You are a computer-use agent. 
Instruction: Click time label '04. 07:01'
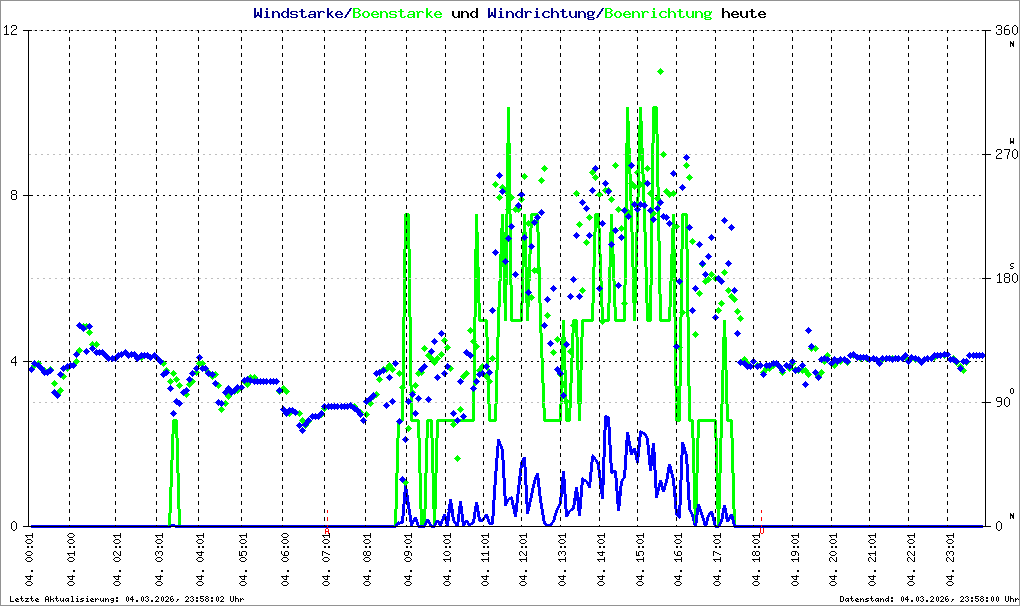coord(327,560)
